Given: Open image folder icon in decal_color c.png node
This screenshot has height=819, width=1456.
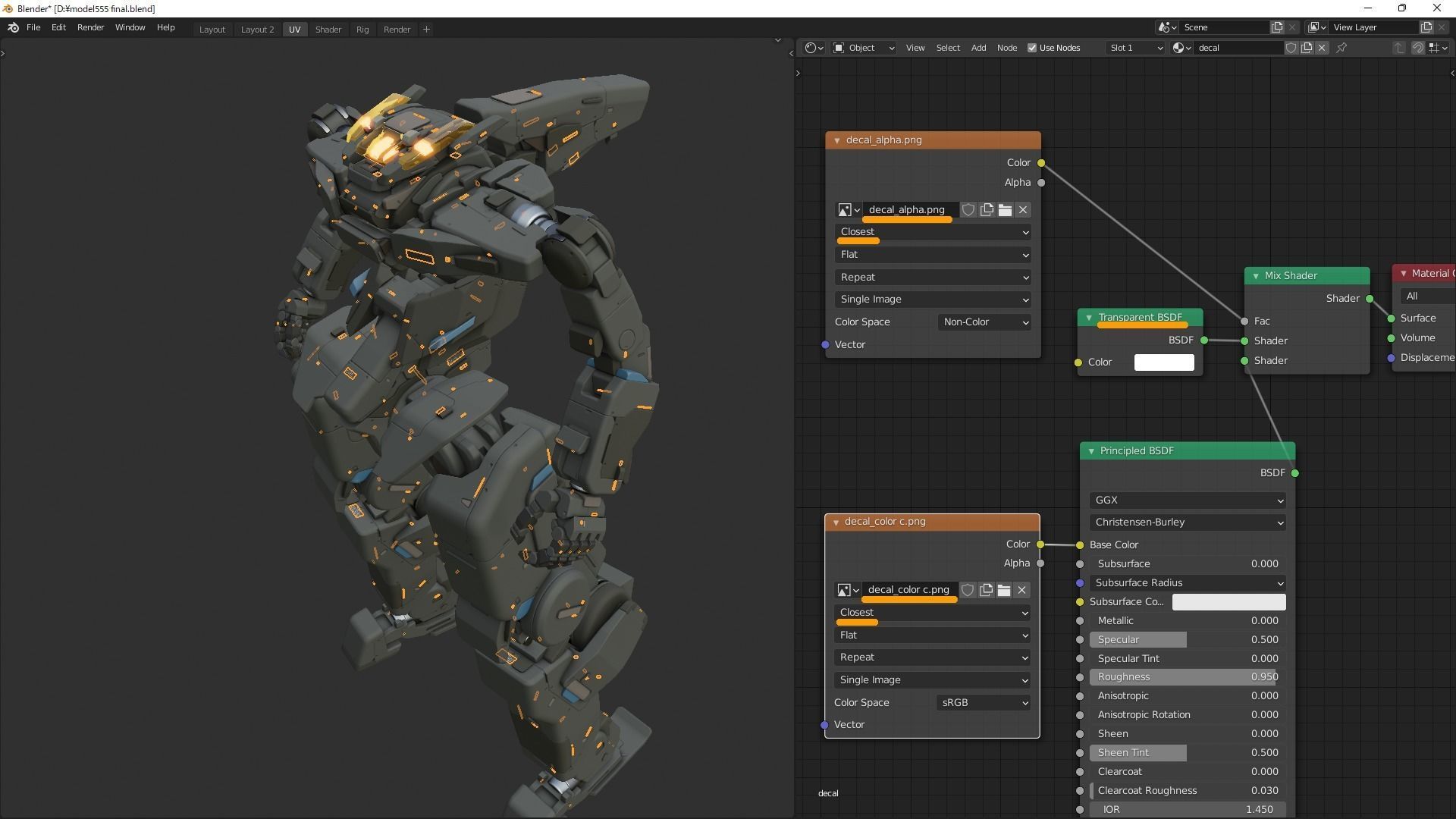Looking at the screenshot, I should click(1004, 590).
